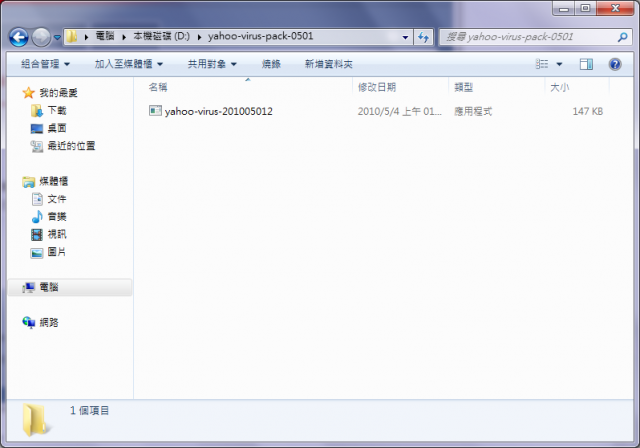Click the 文件 document icon
This screenshot has width=640, height=448.
[x=37, y=199]
